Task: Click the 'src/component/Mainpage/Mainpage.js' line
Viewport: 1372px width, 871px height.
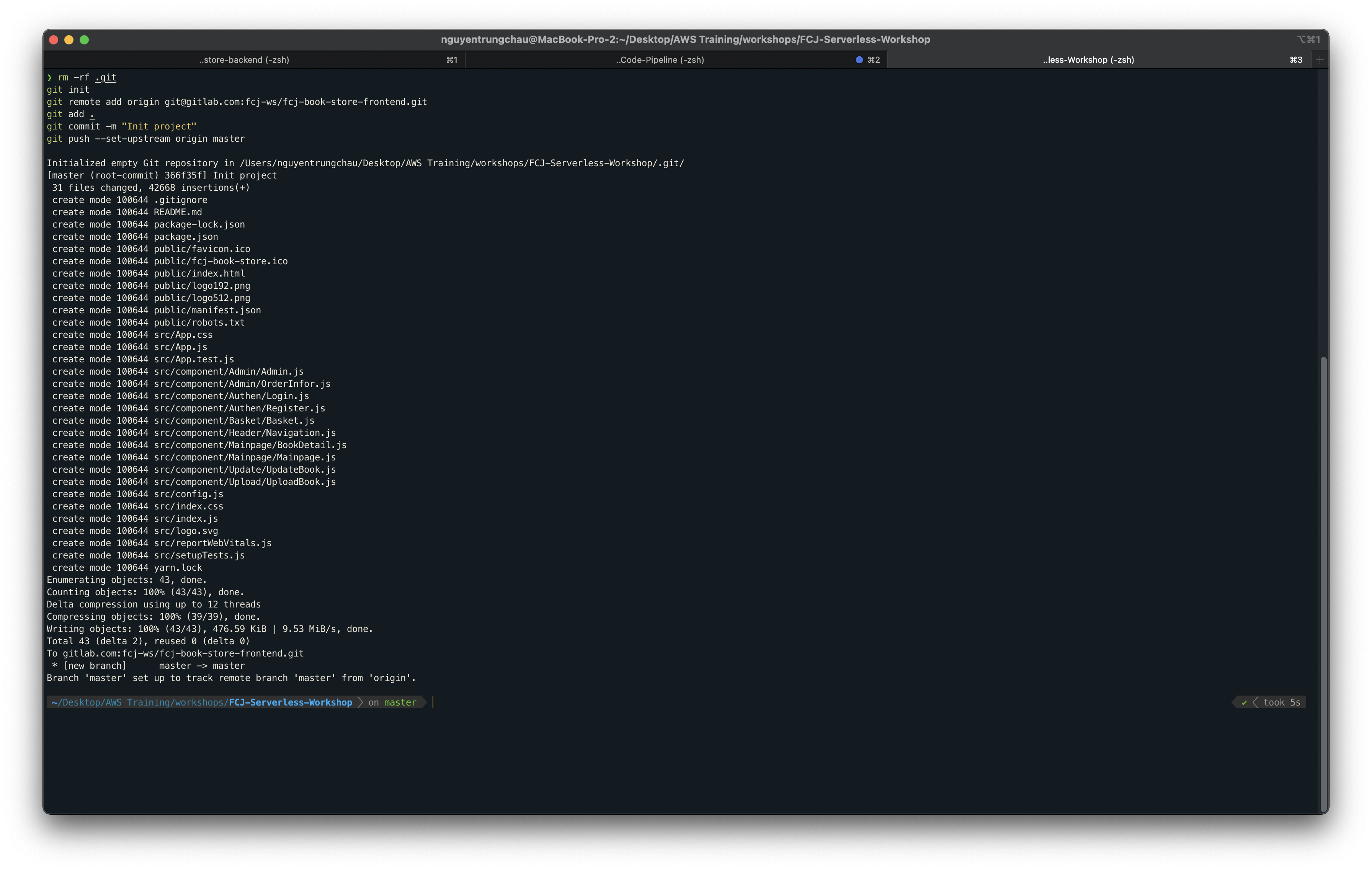Action: pyautogui.click(x=194, y=457)
